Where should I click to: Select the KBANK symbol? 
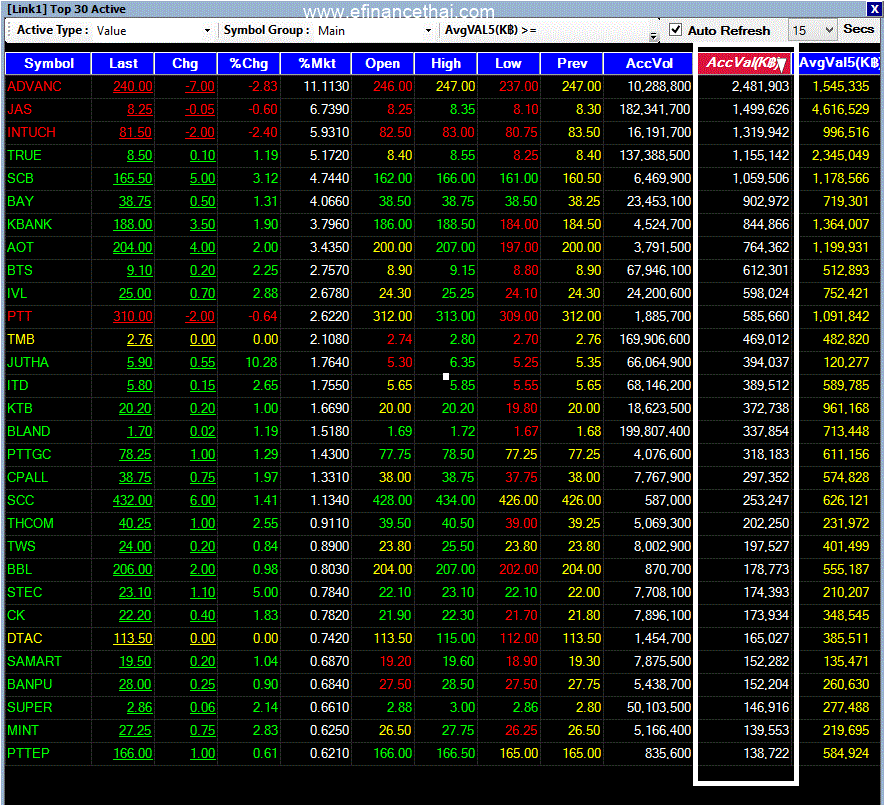point(29,225)
